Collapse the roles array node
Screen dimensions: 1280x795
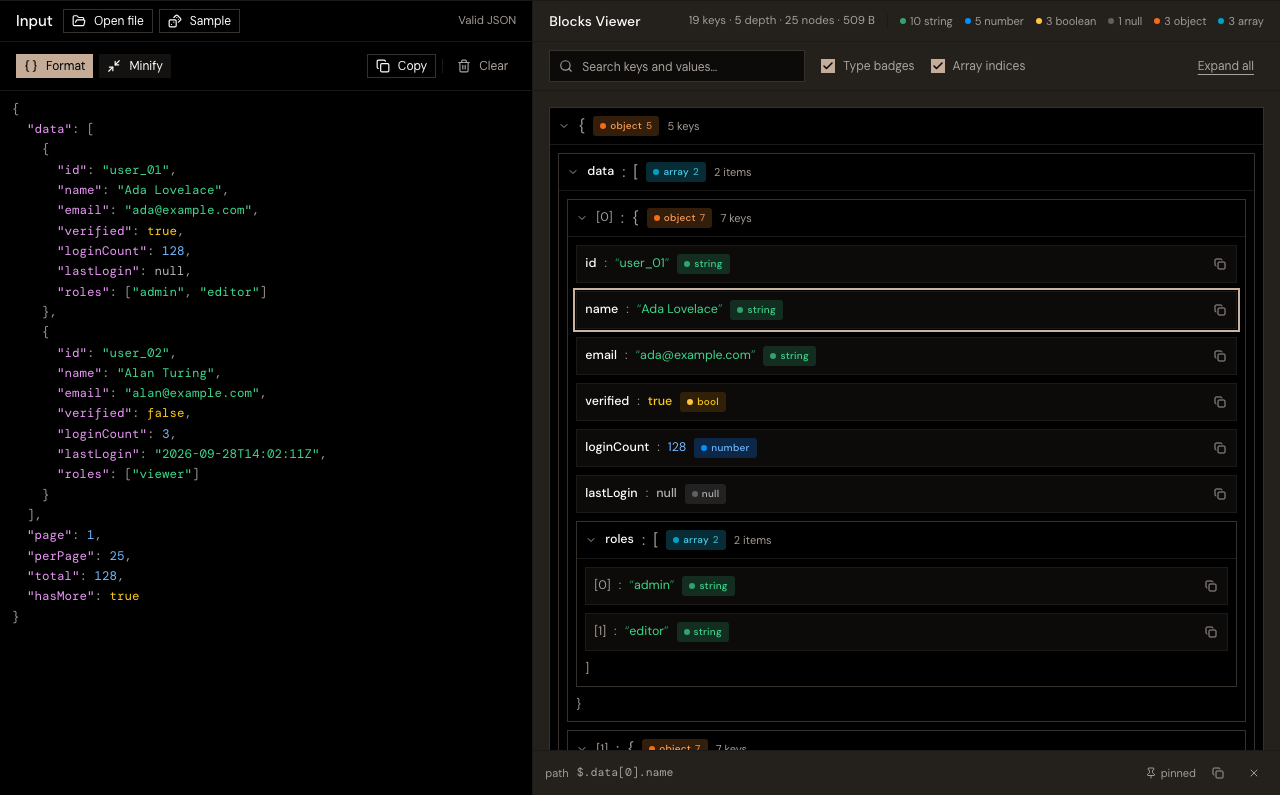click(591, 540)
